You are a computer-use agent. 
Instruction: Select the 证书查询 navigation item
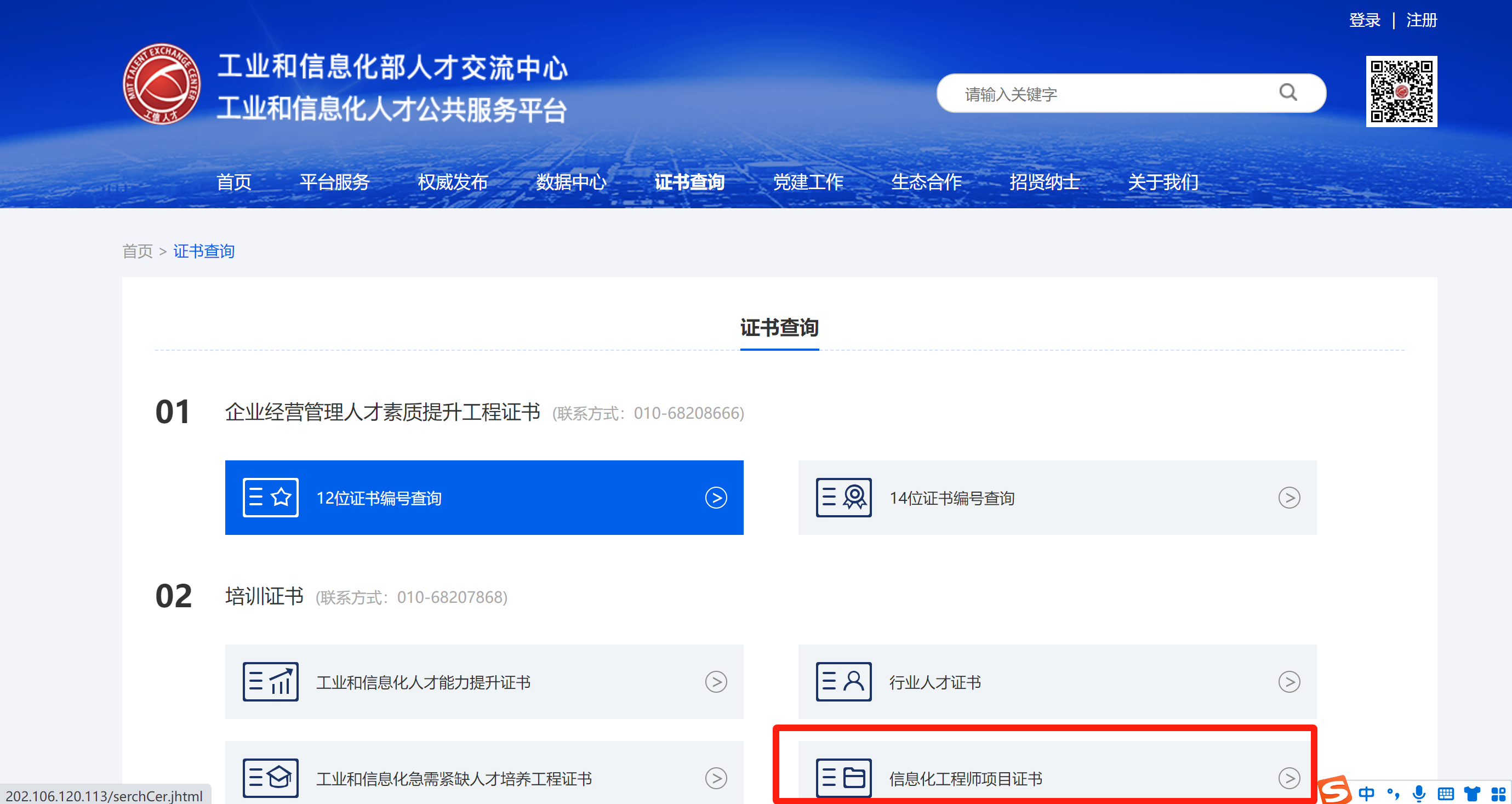click(x=689, y=182)
